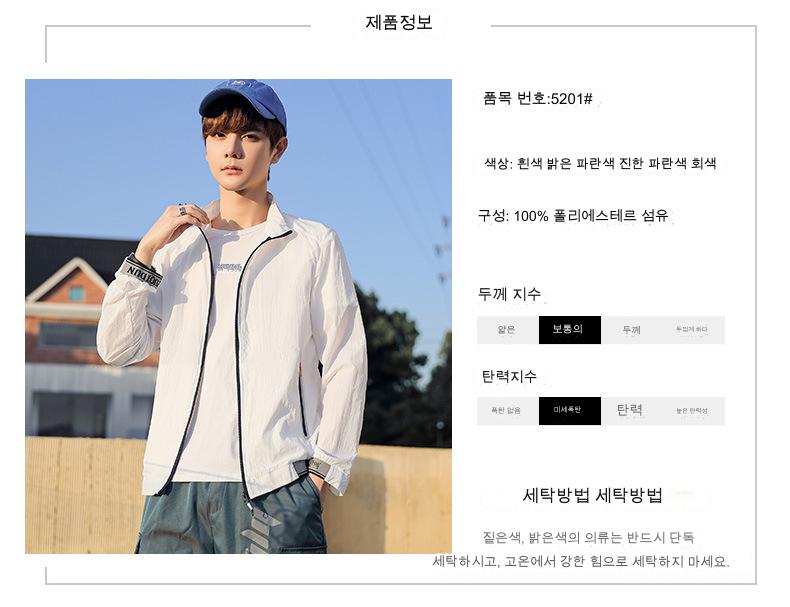
Task: Select the 보통의 thickness option
Action: [x=569, y=330]
